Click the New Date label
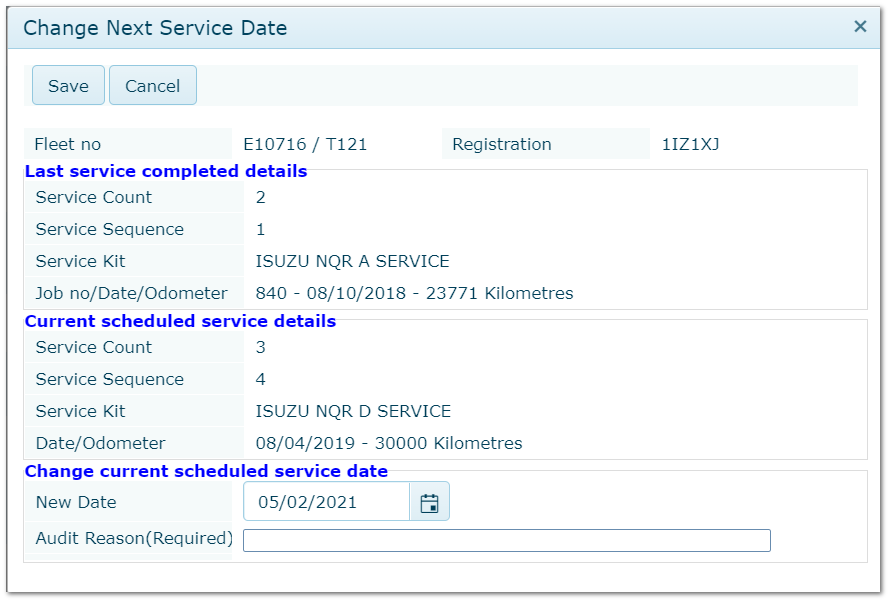Screen dimensions: 890x602 76,502
